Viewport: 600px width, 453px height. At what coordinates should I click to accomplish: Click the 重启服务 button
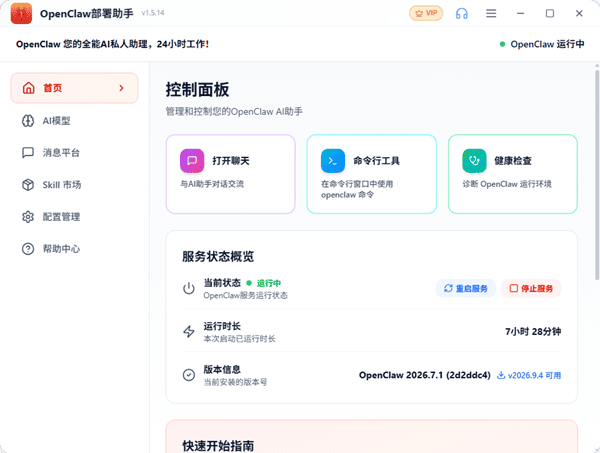click(466, 288)
